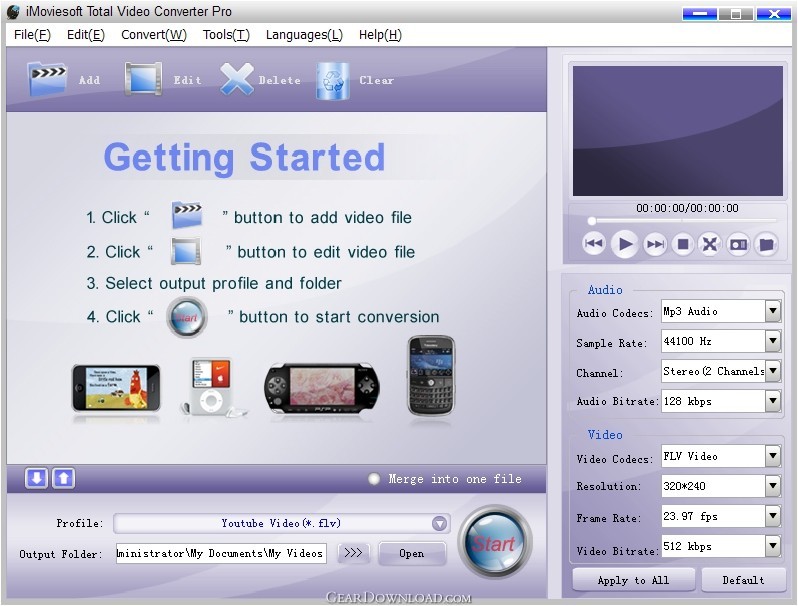
Task: Open the Tools menu
Action: [226, 35]
